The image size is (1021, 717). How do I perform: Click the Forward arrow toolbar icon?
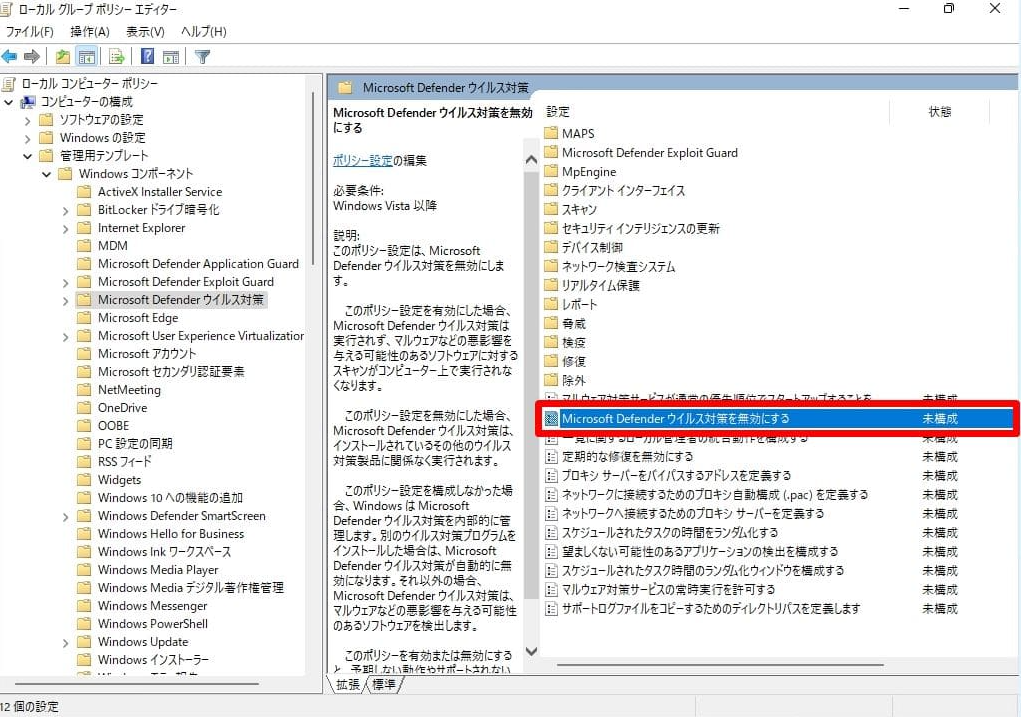31,57
